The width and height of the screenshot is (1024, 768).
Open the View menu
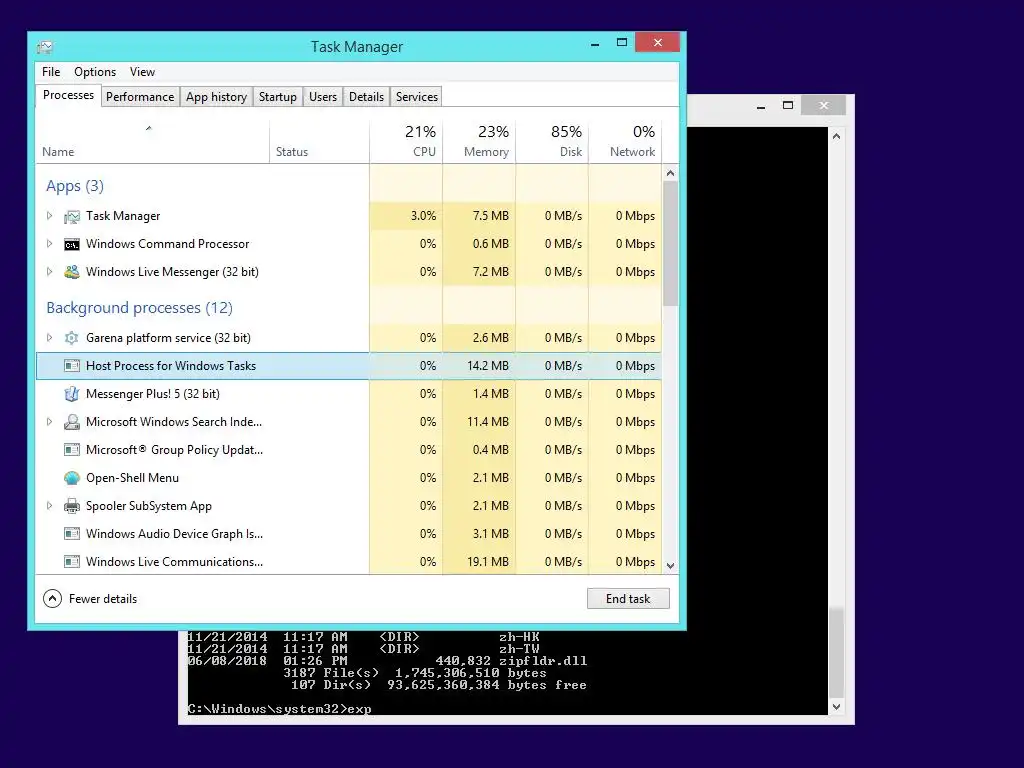point(142,72)
